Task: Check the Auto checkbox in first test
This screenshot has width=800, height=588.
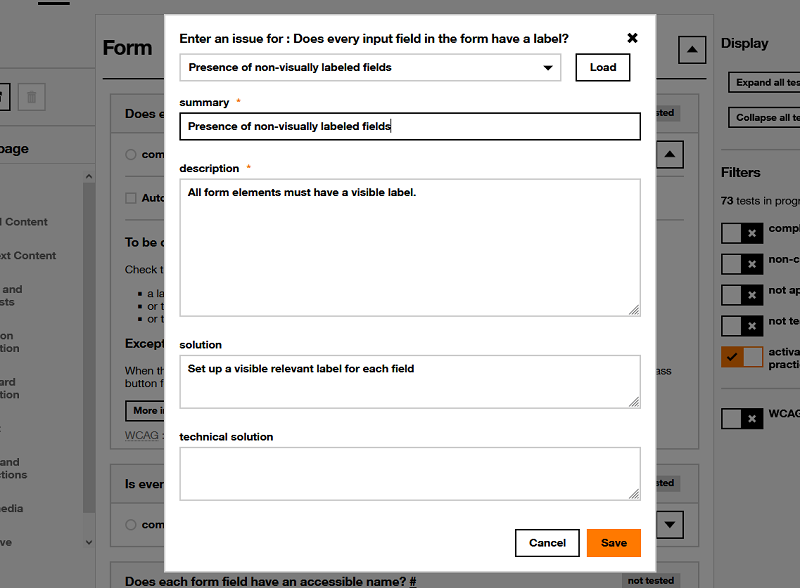Action: (131, 198)
